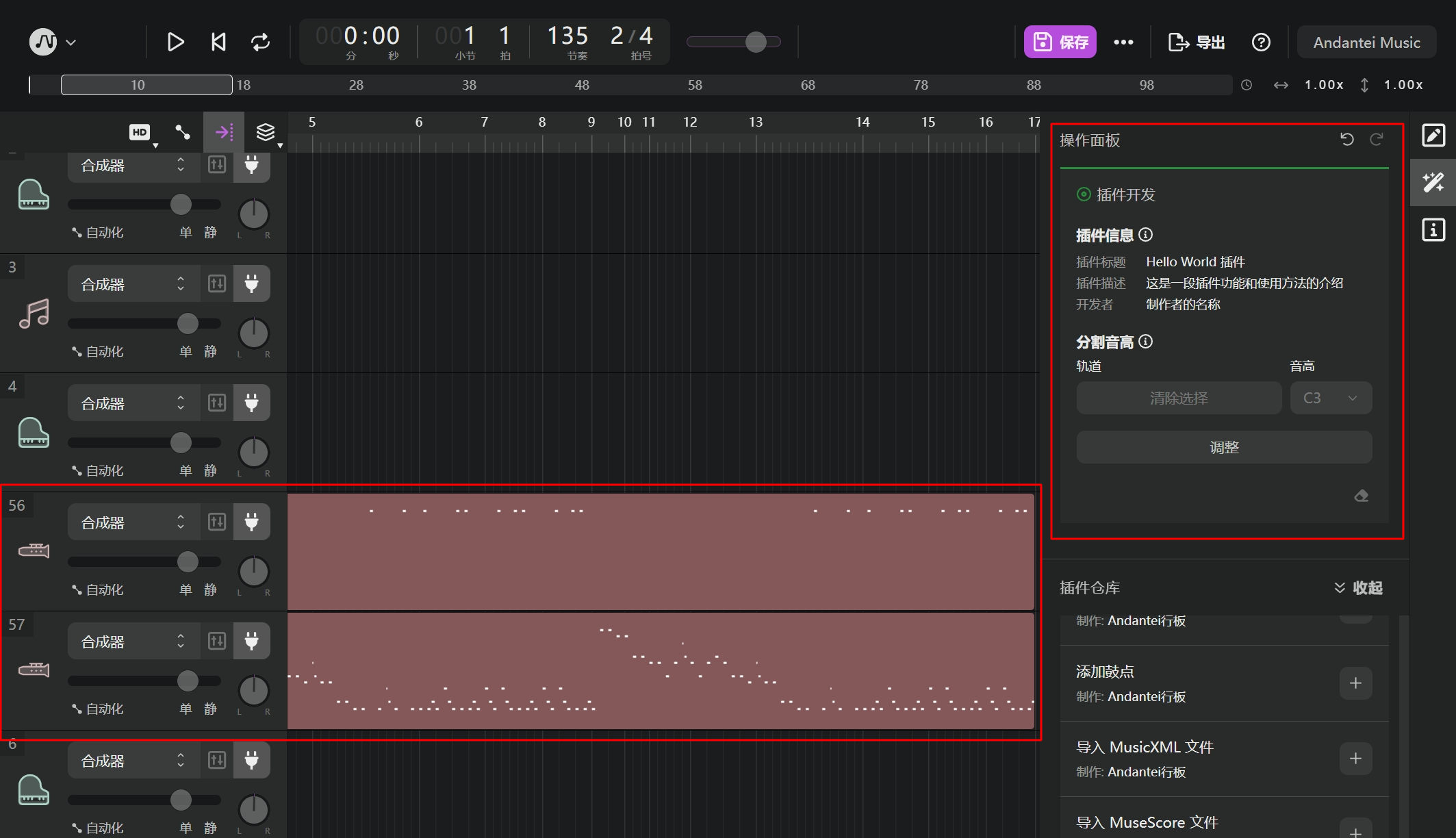Solo track 56 with the 单 button
This screenshot has width=1456, height=838.
[x=186, y=589]
